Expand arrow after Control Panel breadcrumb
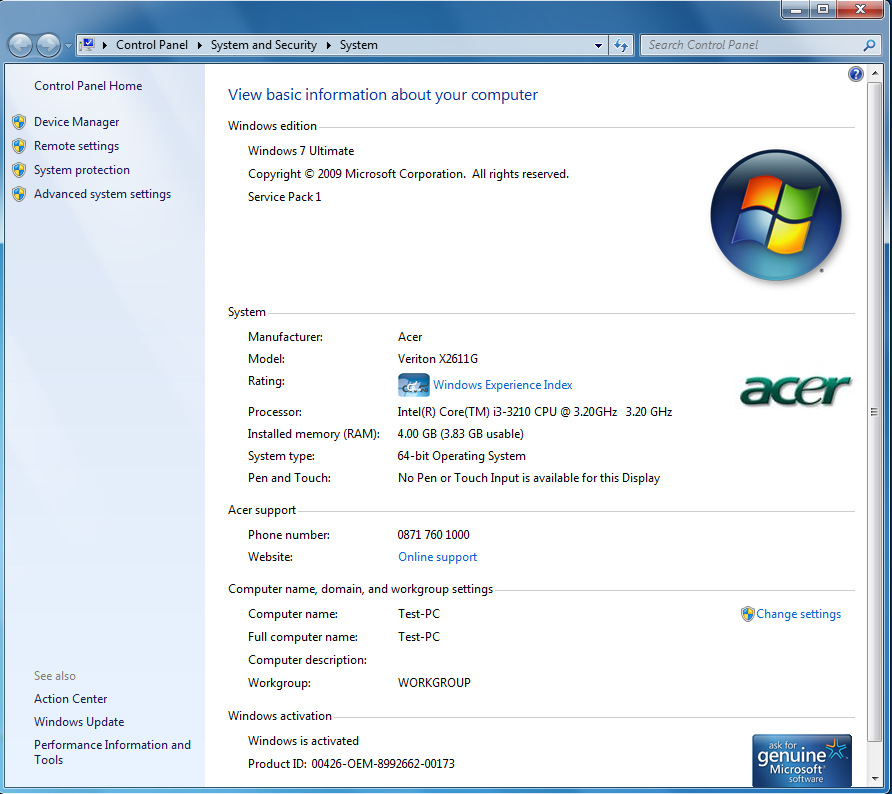Screen dimensions: 892x794 tap(200, 45)
